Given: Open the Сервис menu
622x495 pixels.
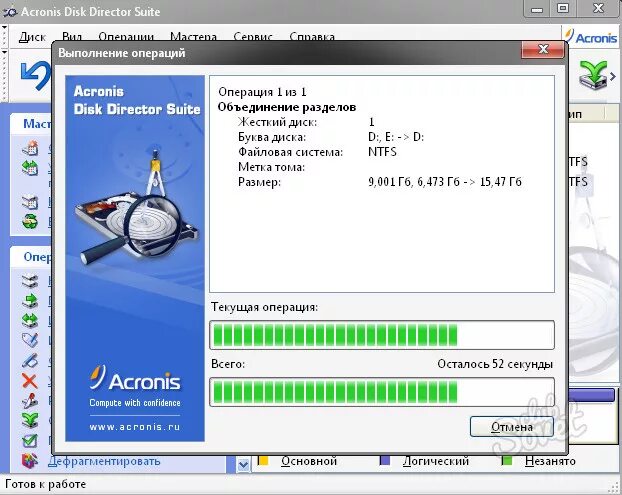Looking at the screenshot, I should point(253,37).
